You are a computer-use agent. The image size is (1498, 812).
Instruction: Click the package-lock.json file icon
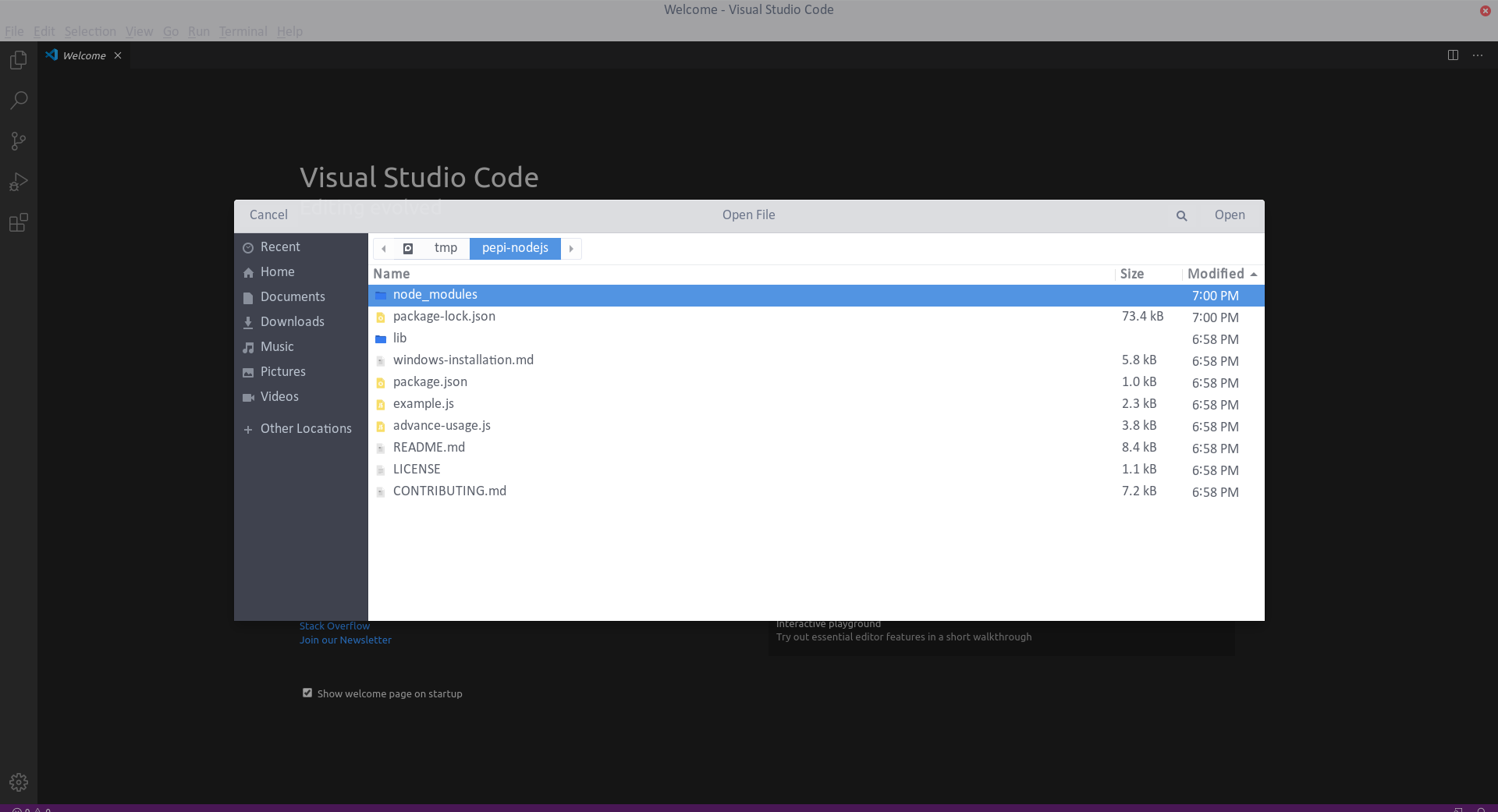381,317
